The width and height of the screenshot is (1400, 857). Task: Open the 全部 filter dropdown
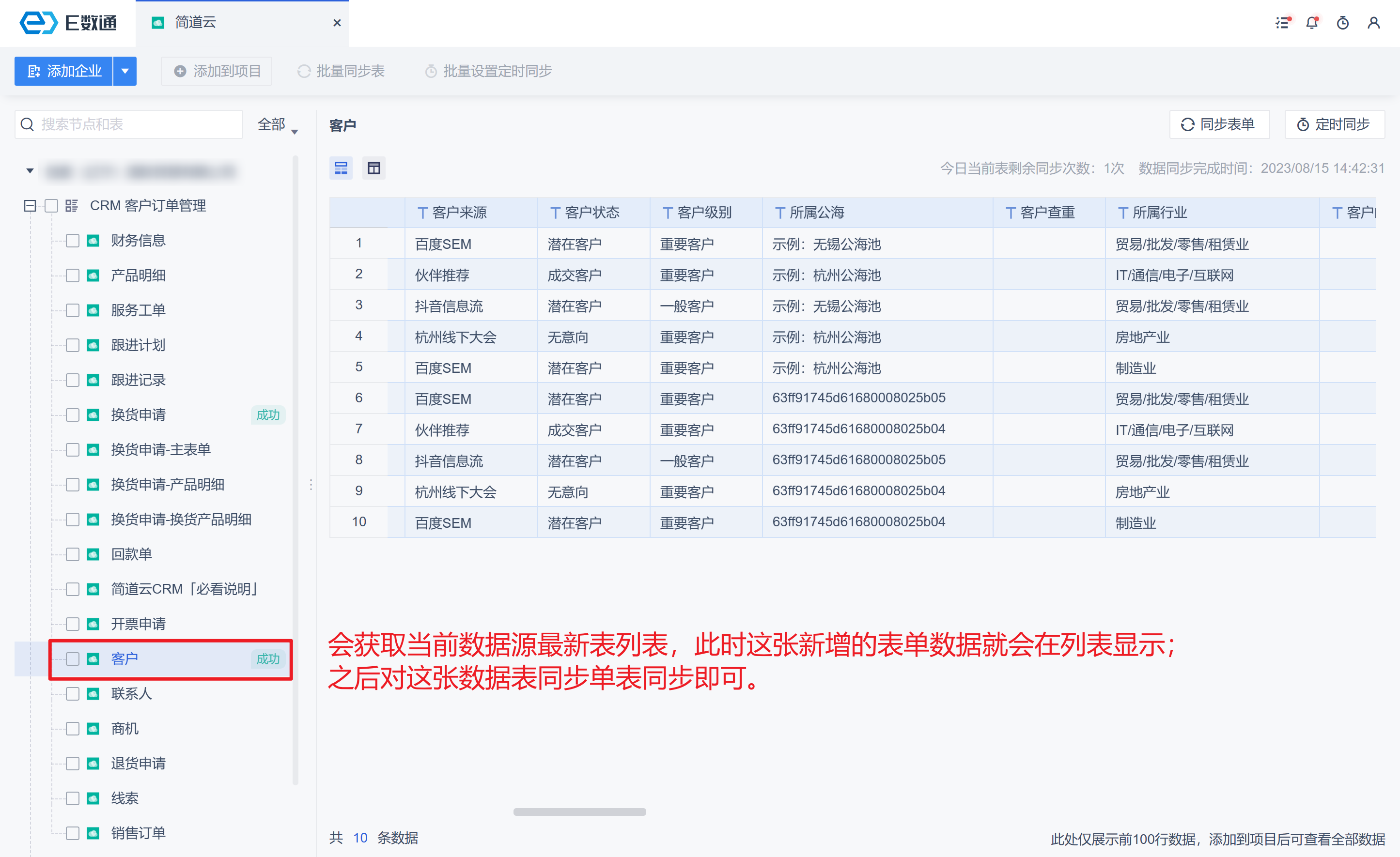(x=277, y=125)
